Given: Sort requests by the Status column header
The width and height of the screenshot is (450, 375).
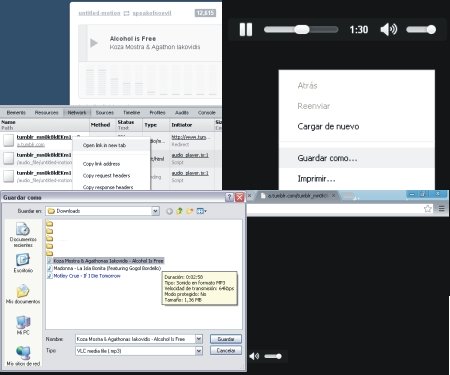Looking at the screenshot, I should point(129,125).
